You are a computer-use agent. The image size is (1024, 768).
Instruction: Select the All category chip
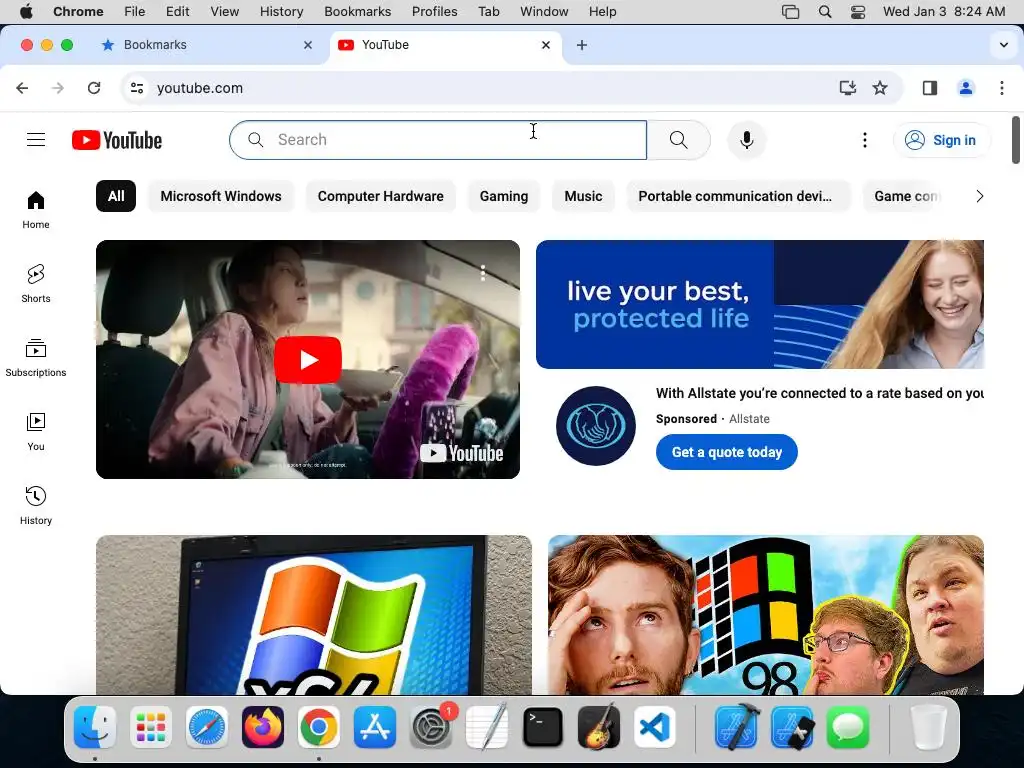[x=116, y=196]
